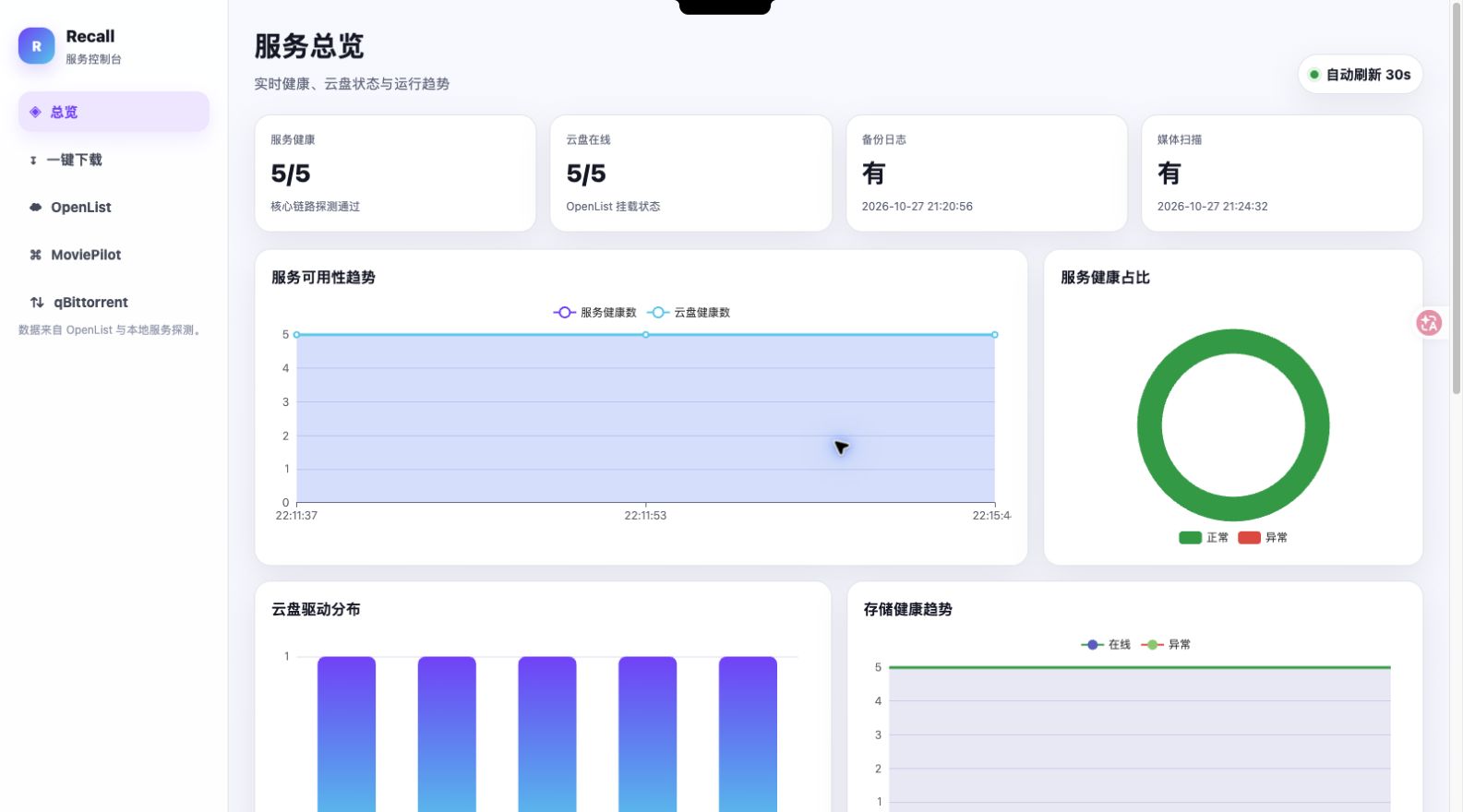Image resolution: width=1463 pixels, height=812 pixels.
Task: Click the 存储健康趋势 chart title
Action: tap(908, 610)
